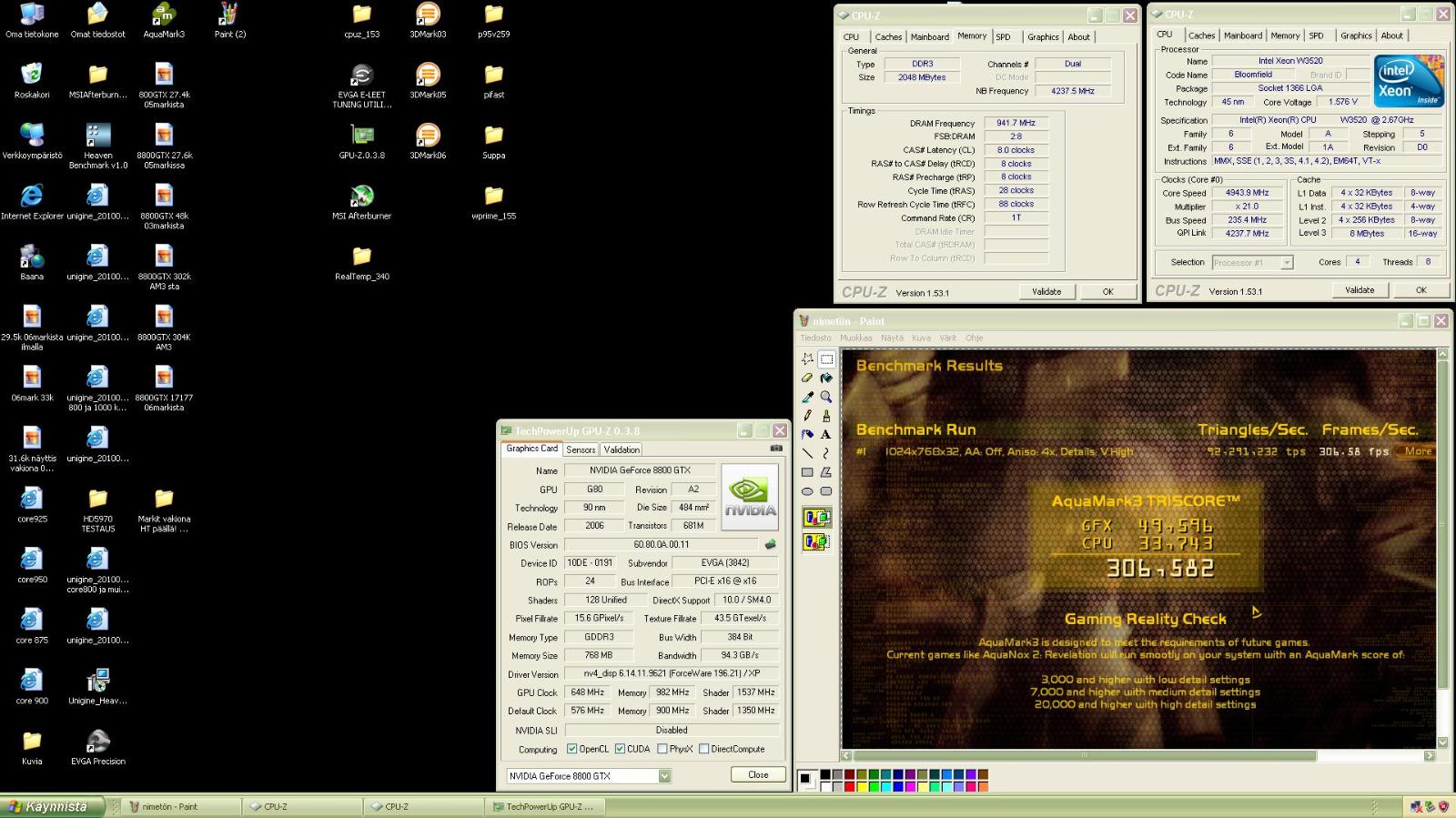Open the GPU selector dropdown in GPU-Z

(x=664, y=776)
